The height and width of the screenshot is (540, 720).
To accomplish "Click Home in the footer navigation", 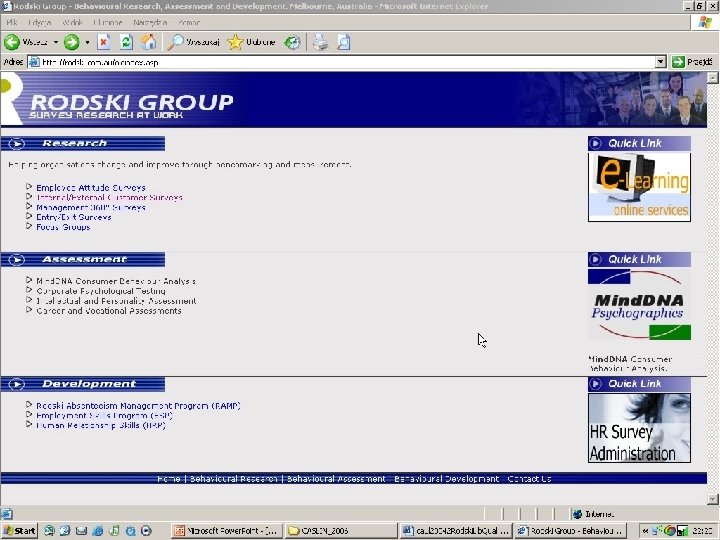I will pyautogui.click(x=169, y=478).
